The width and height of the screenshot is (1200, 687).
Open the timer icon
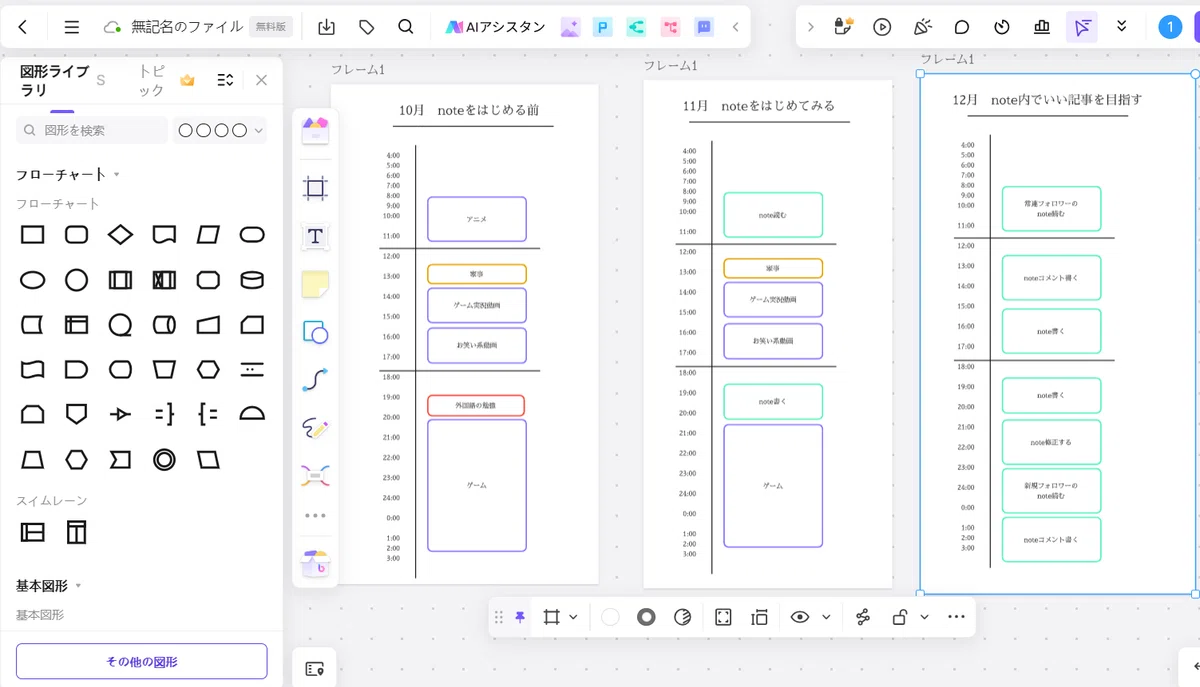(1002, 27)
